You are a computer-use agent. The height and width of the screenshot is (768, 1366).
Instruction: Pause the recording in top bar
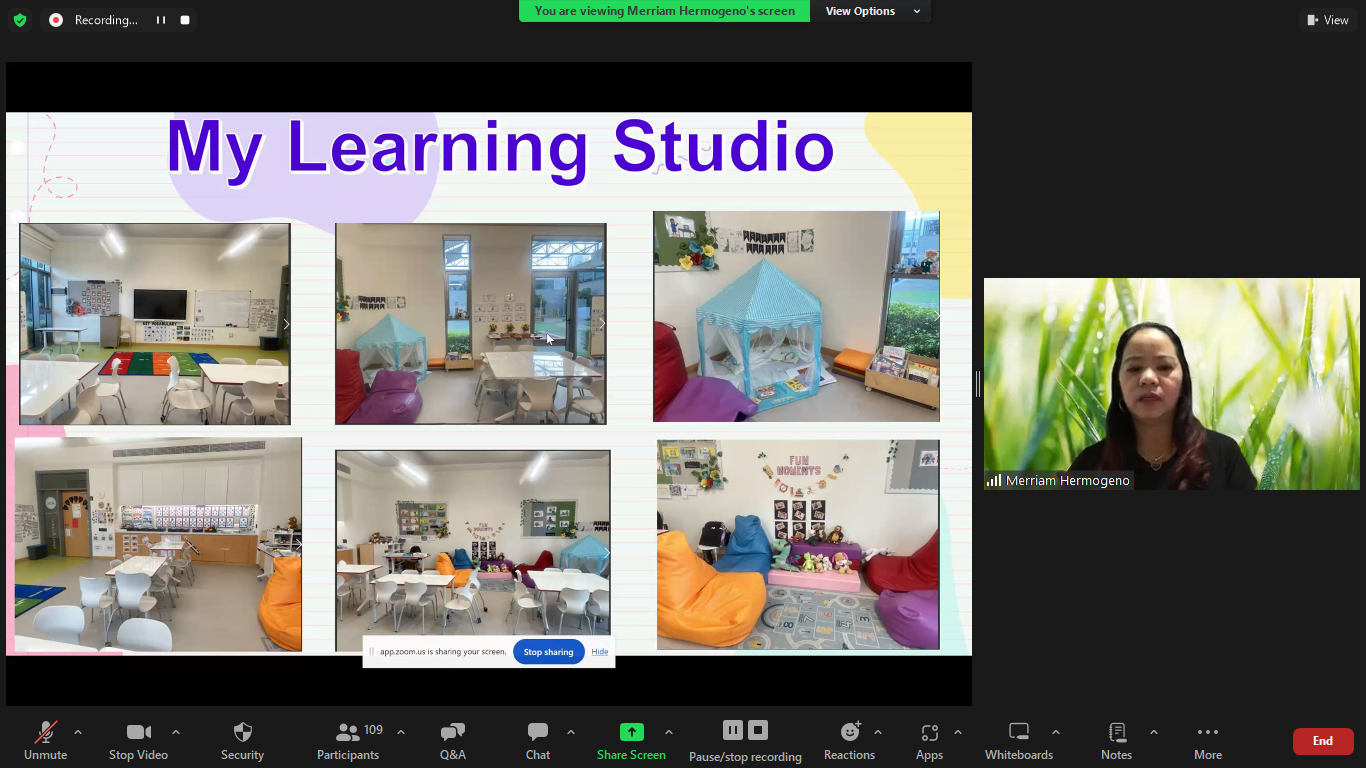(x=160, y=20)
